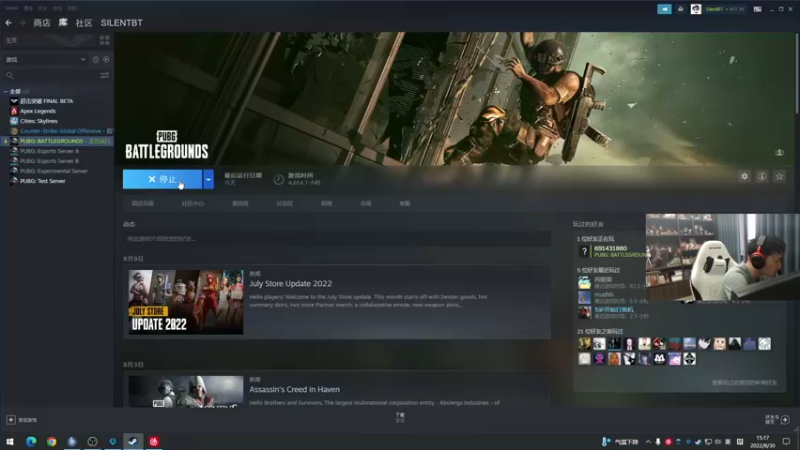Select the FINAL BETA game entry
The height and width of the screenshot is (450, 800).
pyautogui.click(x=46, y=101)
